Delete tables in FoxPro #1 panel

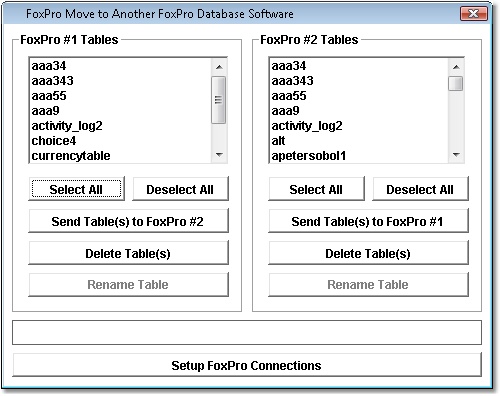[x=128, y=253]
